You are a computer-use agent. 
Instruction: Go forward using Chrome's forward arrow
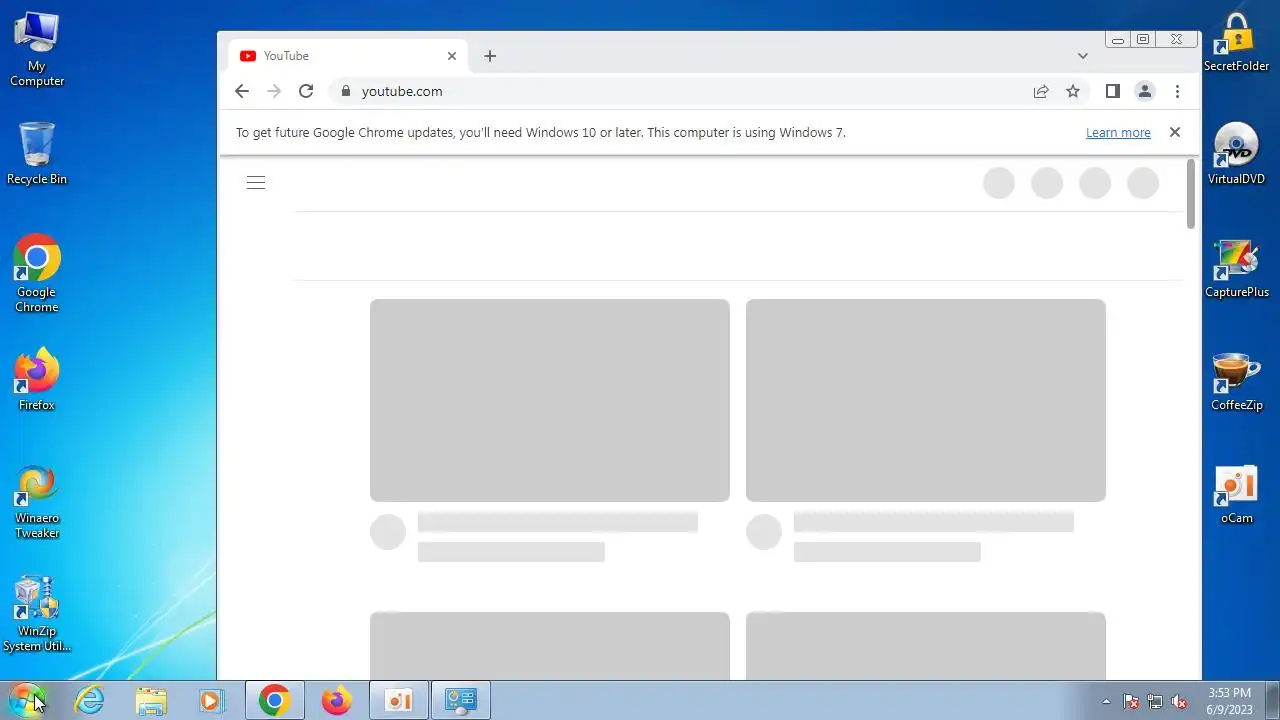274,91
